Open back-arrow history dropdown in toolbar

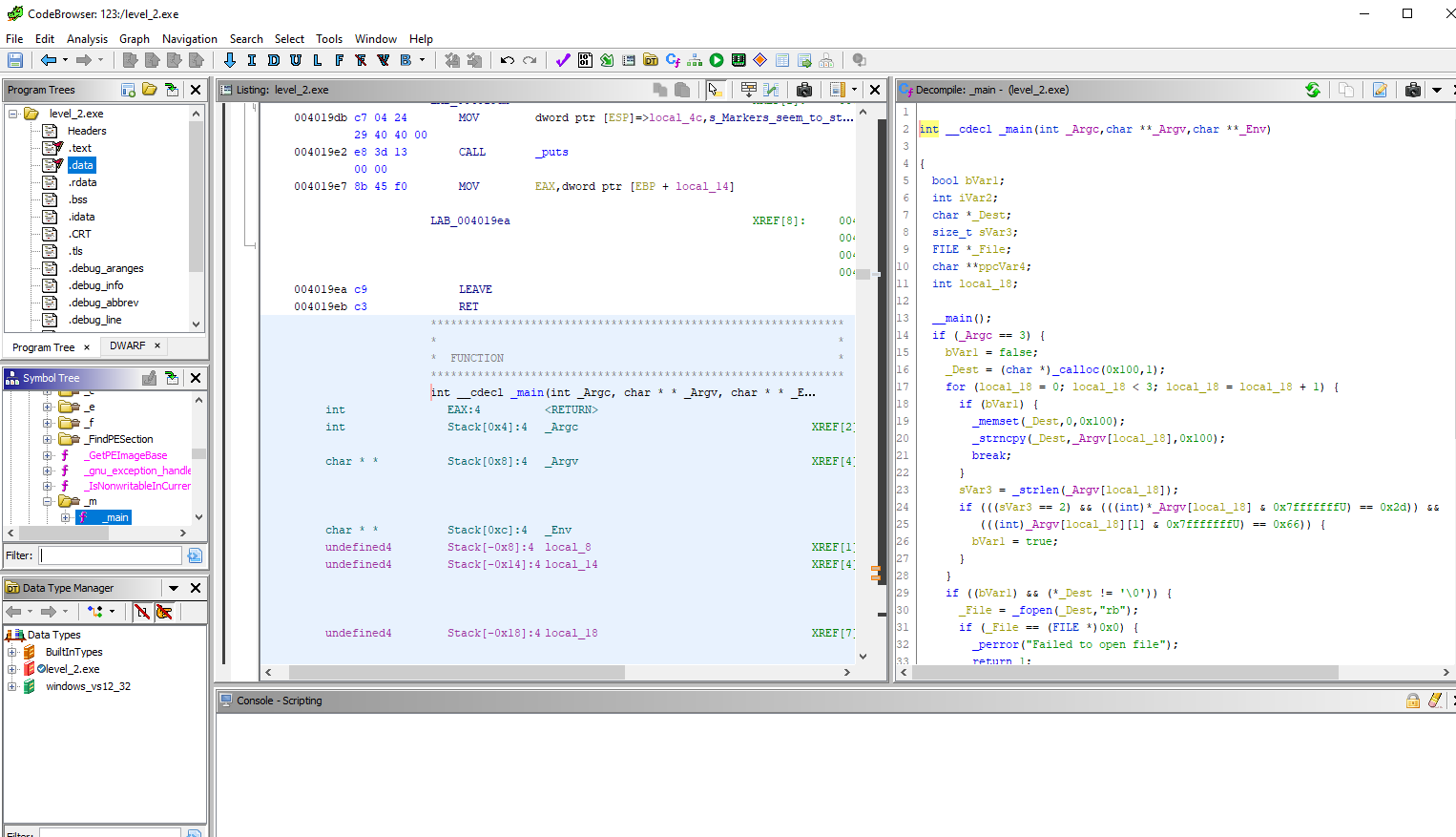pos(65,60)
